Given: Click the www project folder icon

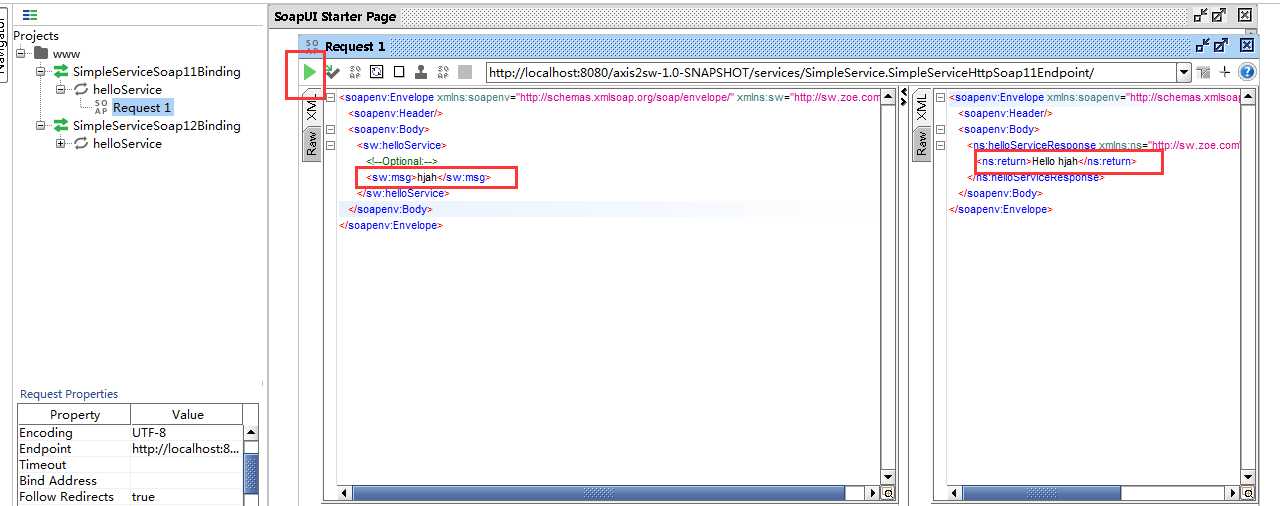Looking at the screenshot, I should click(x=40, y=53).
